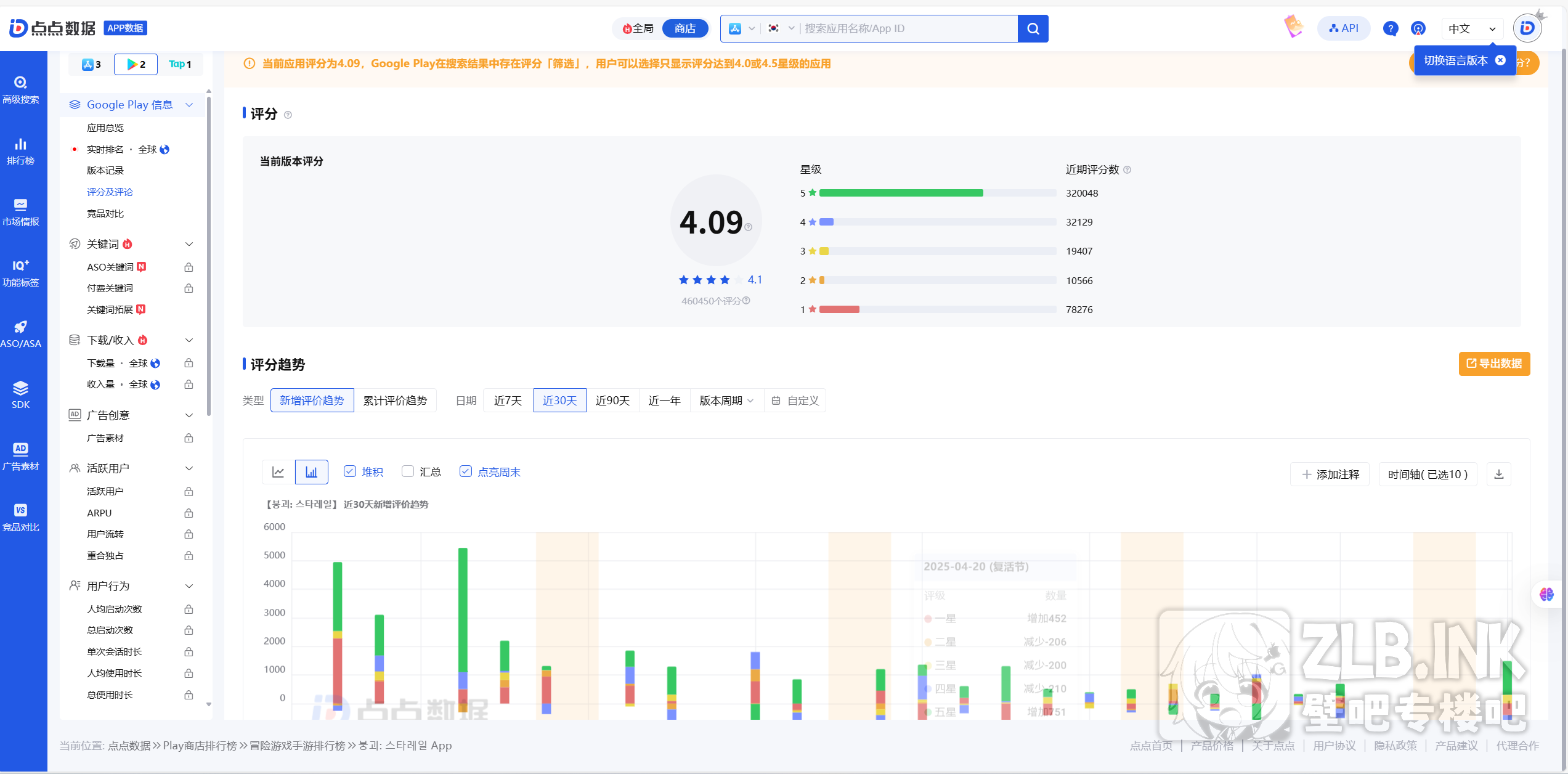This screenshot has height=774, width=1568.
Task: Switch search scope to 商店
Action: 685,28
